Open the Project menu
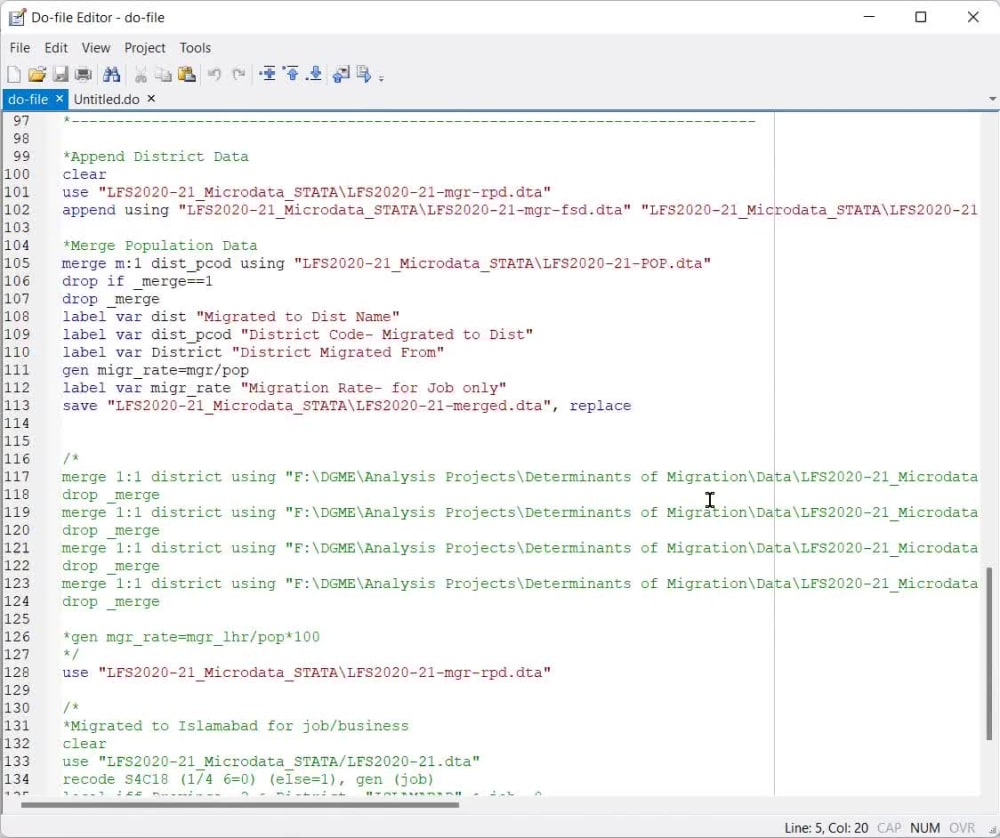Screen dimensions: 1000x838 pos(145,48)
